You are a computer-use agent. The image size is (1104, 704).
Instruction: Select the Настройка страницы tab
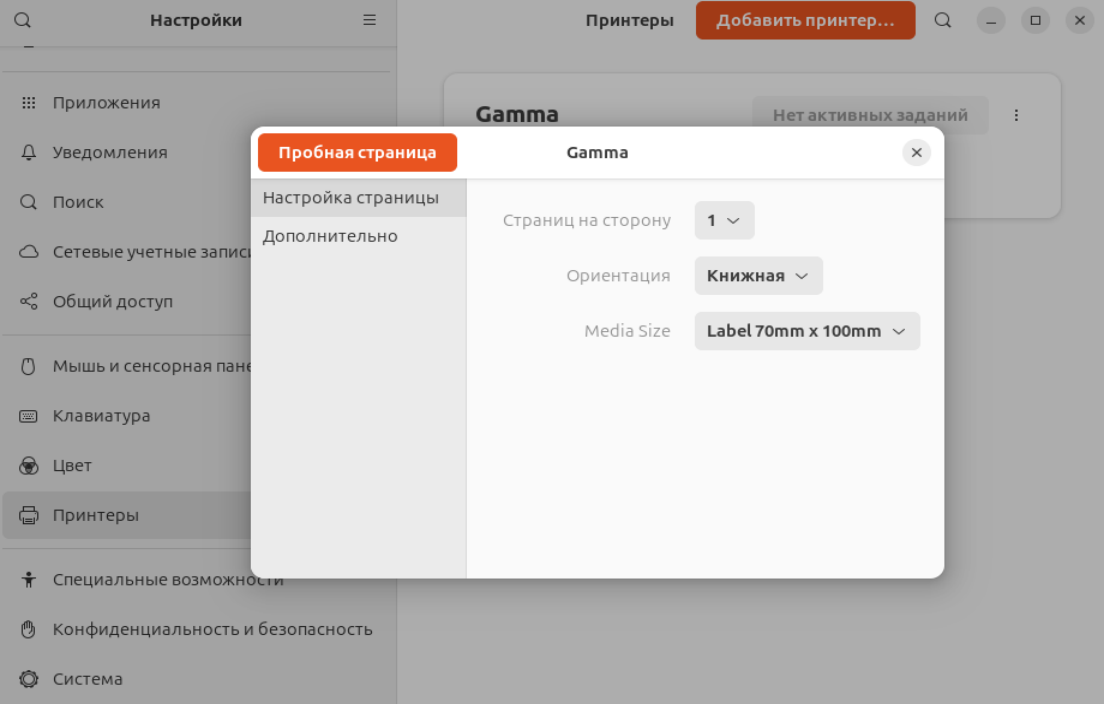(x=351, y=198)
